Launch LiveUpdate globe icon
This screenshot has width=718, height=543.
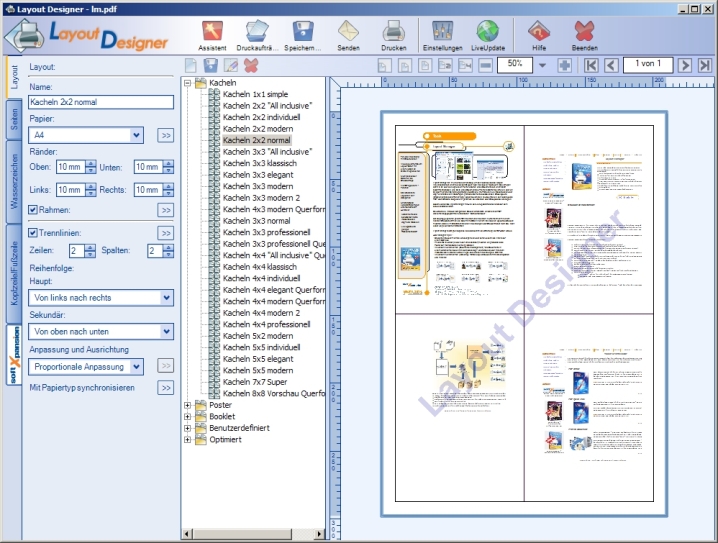[x=487, y=33]
